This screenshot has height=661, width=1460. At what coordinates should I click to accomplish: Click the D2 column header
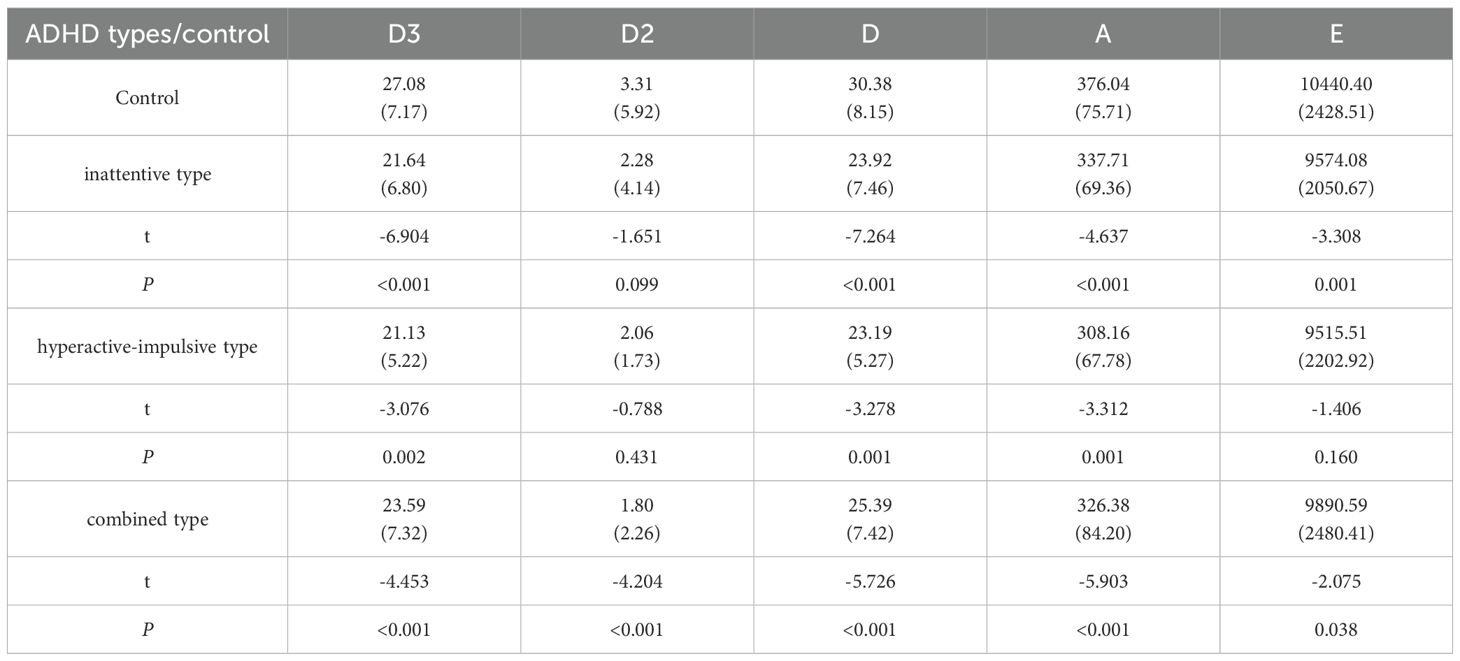637,34
